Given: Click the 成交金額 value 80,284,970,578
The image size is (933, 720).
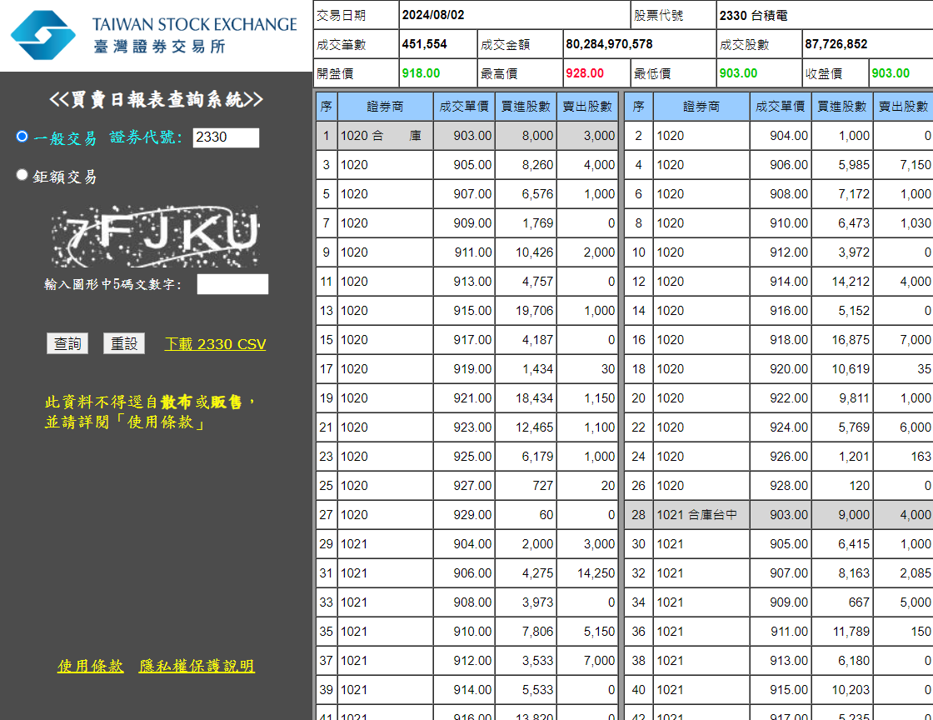Looking at the screenshot, I should pyautogui.click(x=609, y=44).
